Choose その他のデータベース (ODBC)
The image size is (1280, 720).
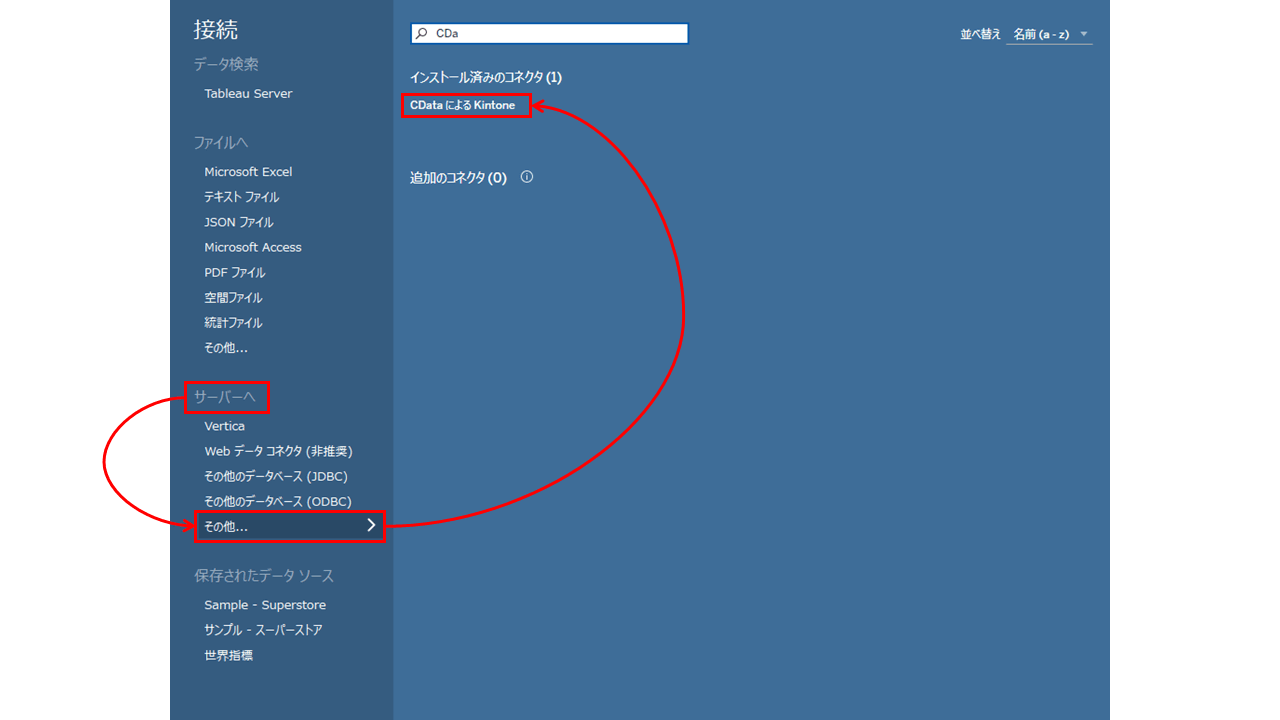tap(278, 501)
